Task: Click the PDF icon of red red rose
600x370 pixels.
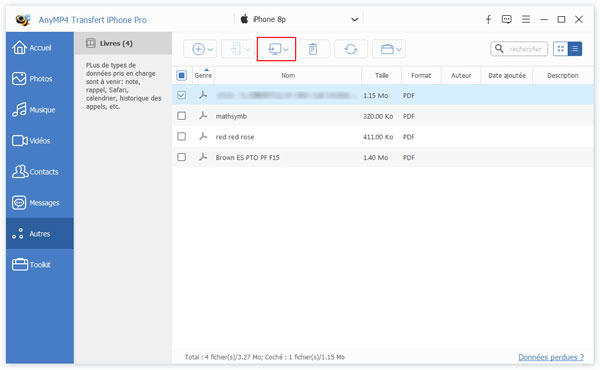Action: click(x=203, y=136)
